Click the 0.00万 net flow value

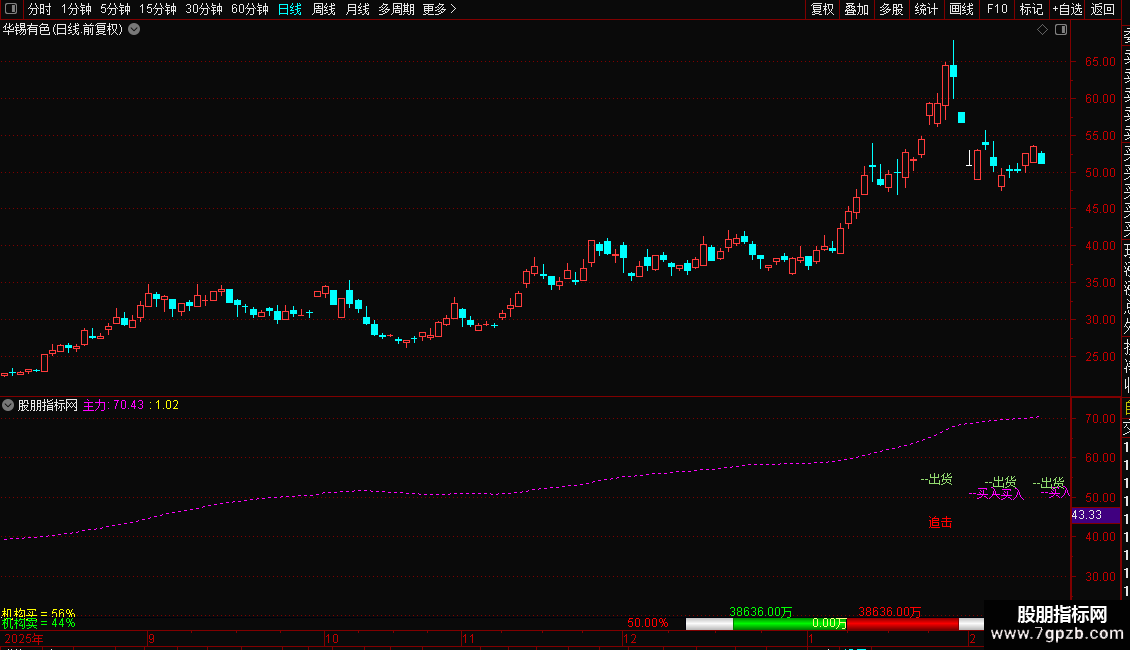point(829,623)
